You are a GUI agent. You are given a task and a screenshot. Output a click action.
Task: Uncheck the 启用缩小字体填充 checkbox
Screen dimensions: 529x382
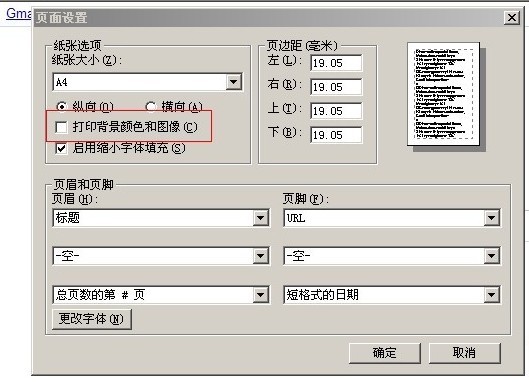point(61,148)
